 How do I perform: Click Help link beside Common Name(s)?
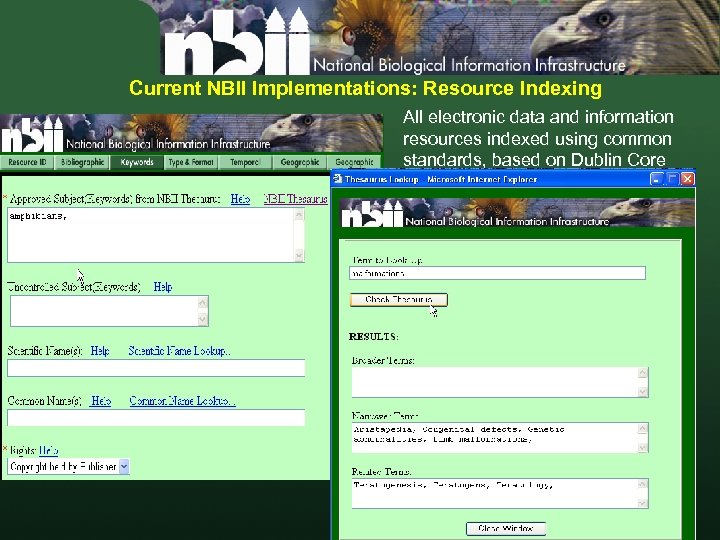(101, 401)
